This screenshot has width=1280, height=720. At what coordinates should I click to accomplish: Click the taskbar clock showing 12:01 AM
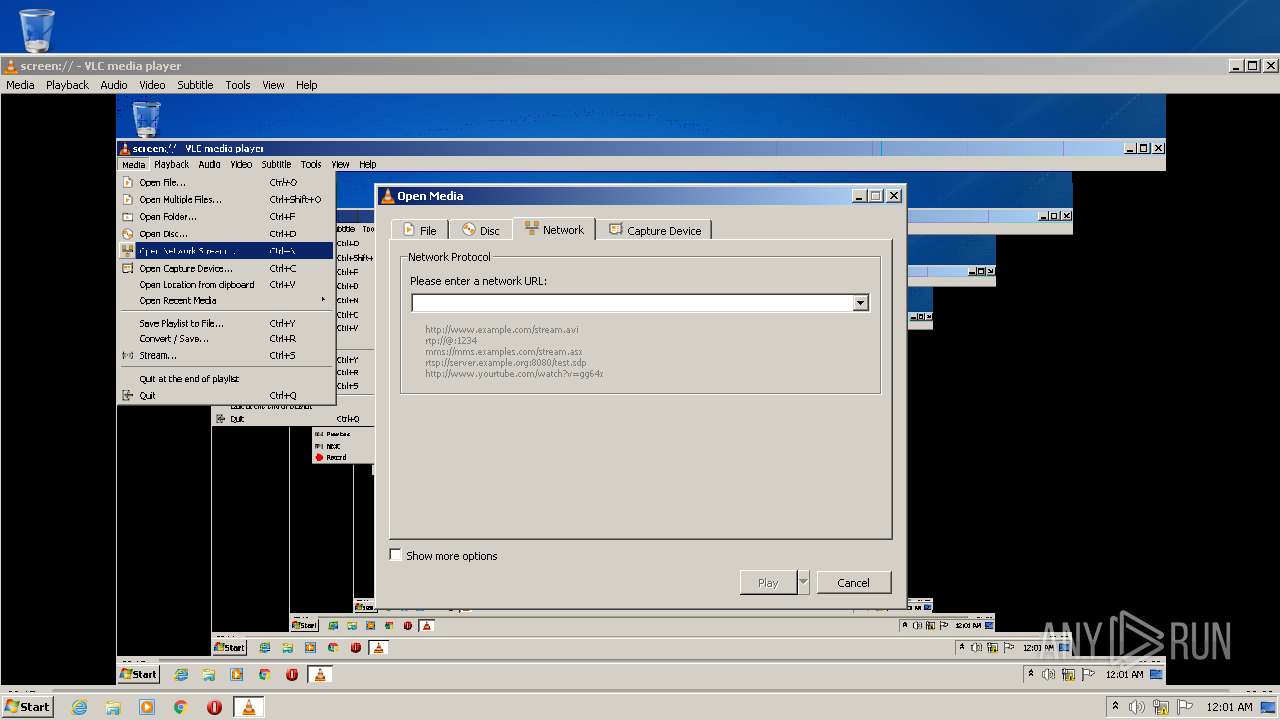click(1229, 707)
